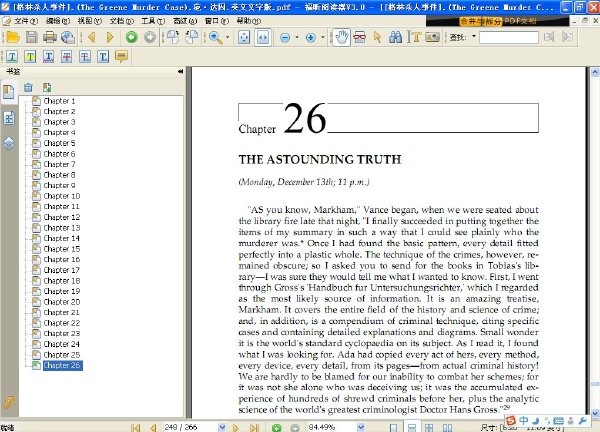Rotate page counterclockwise icon
Image resolution: width=600 pixels, height=432 pixels.
tap(192, 37)
